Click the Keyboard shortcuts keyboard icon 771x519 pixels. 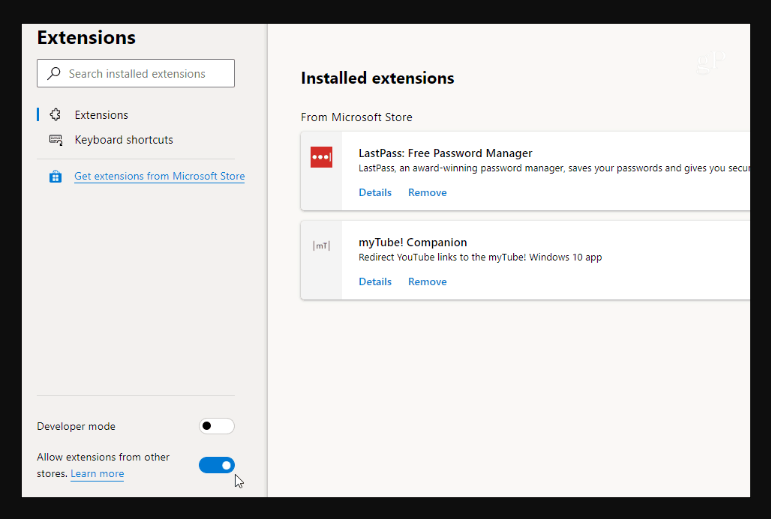coord(55,140)
